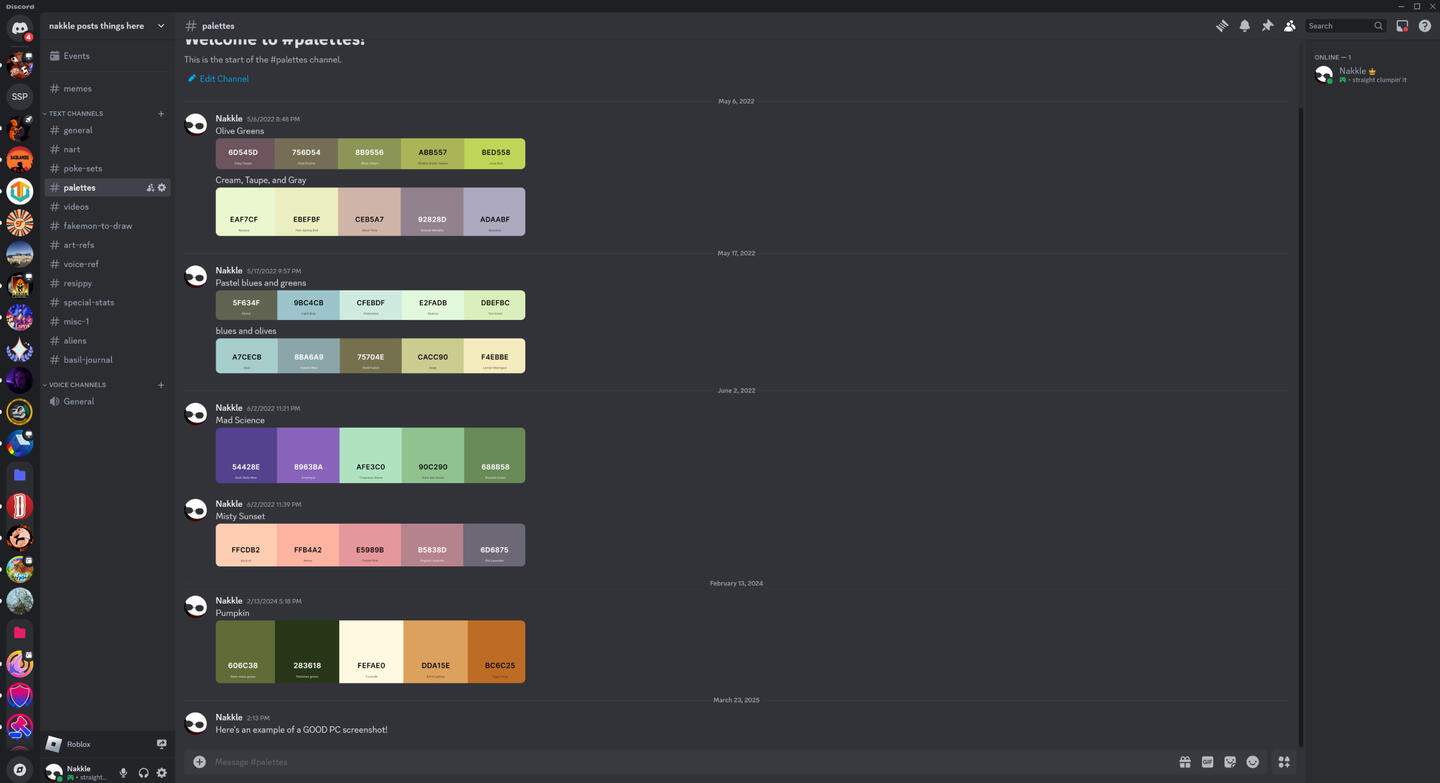Image resolution: width=1440 pixels, height=783 pixels.
Task: Open the Threads panel icon
Action: [1221, 26]
